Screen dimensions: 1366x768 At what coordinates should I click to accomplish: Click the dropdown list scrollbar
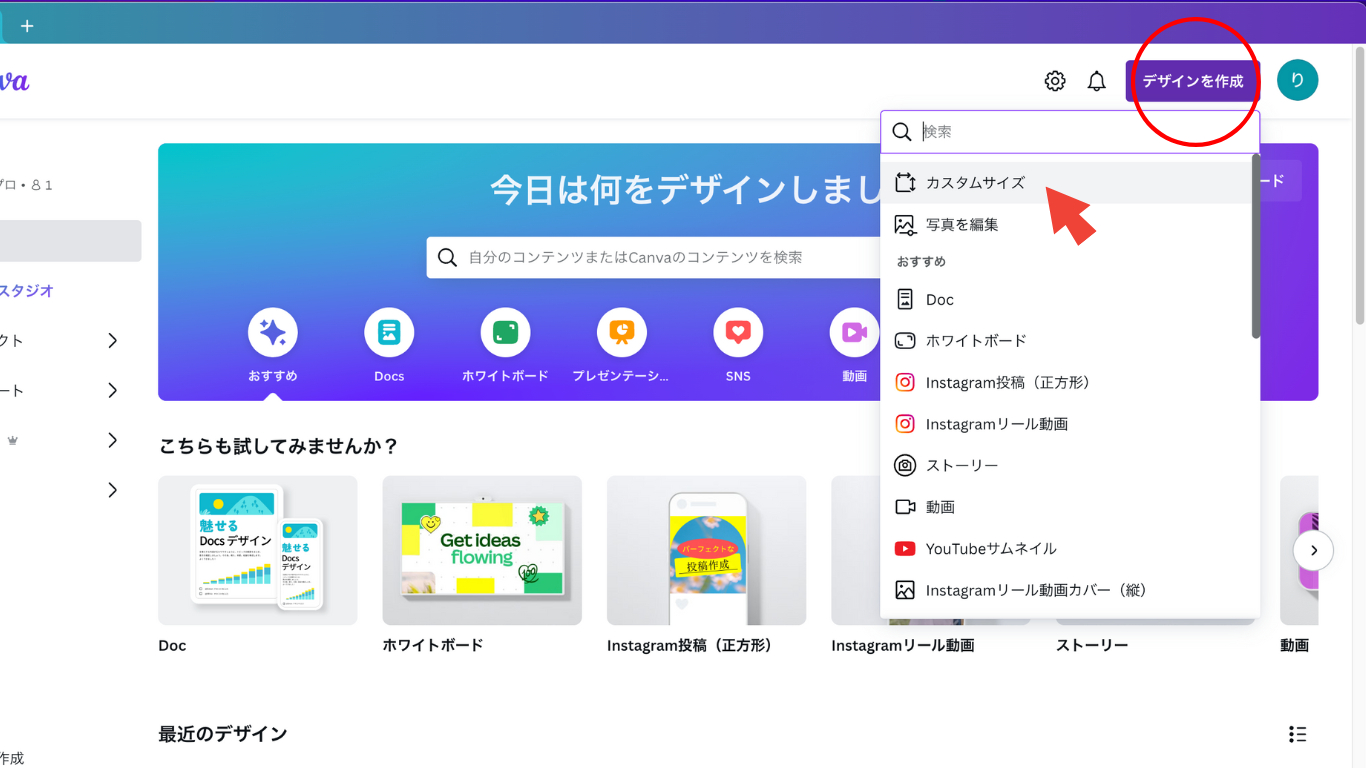tap(1256, 246)
